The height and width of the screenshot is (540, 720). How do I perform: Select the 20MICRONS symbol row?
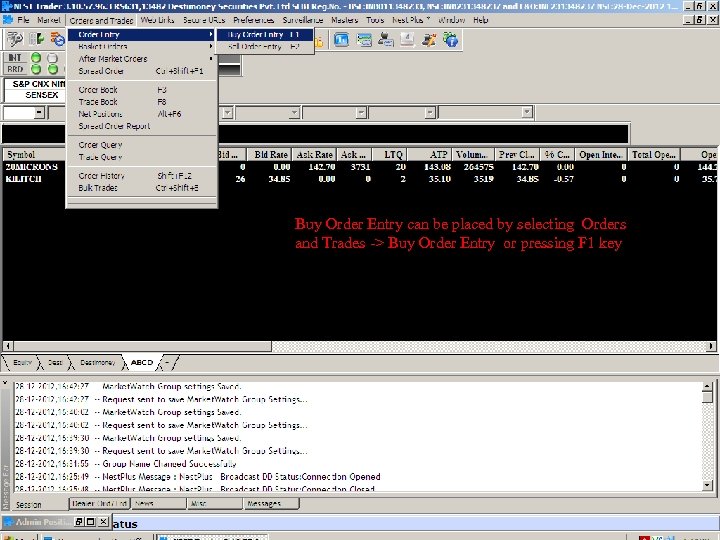(32, 167)
